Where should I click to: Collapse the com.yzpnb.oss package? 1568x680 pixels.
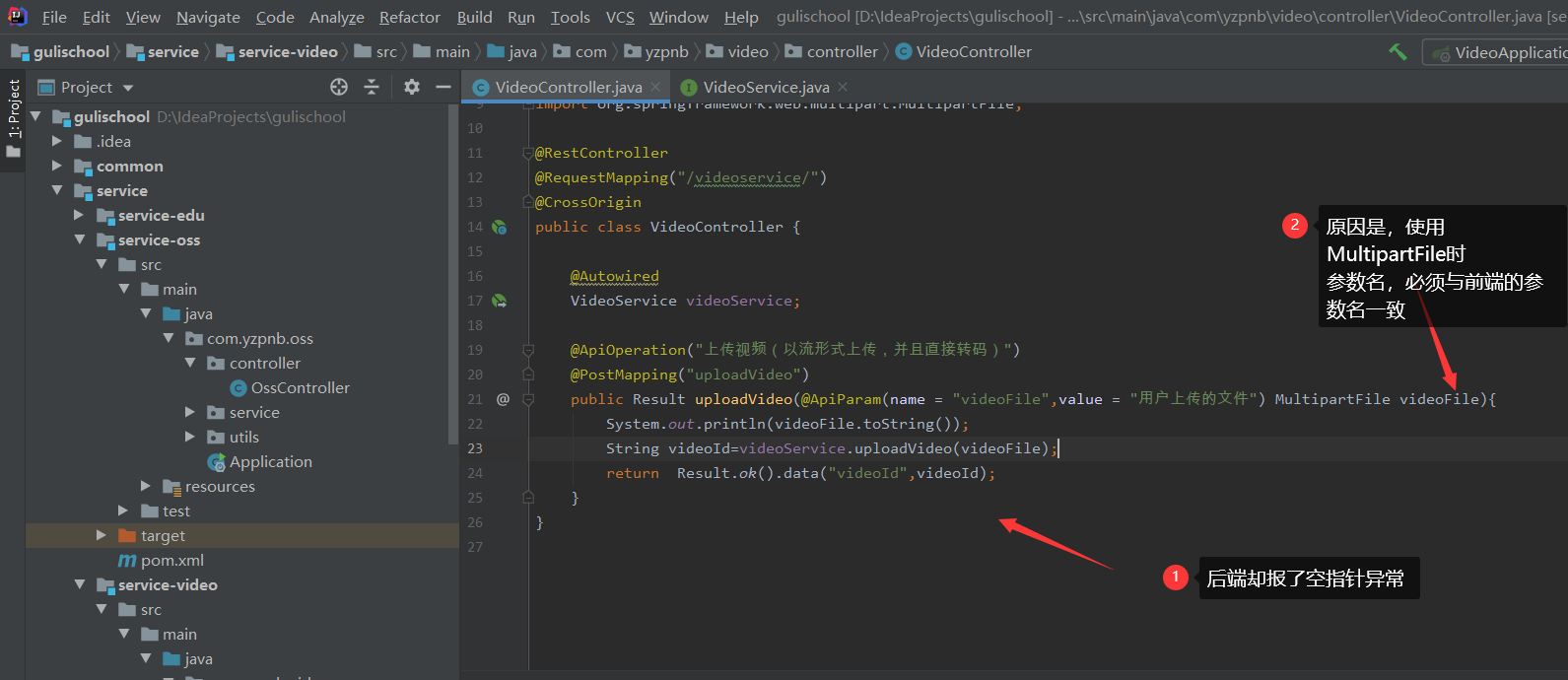169,338
